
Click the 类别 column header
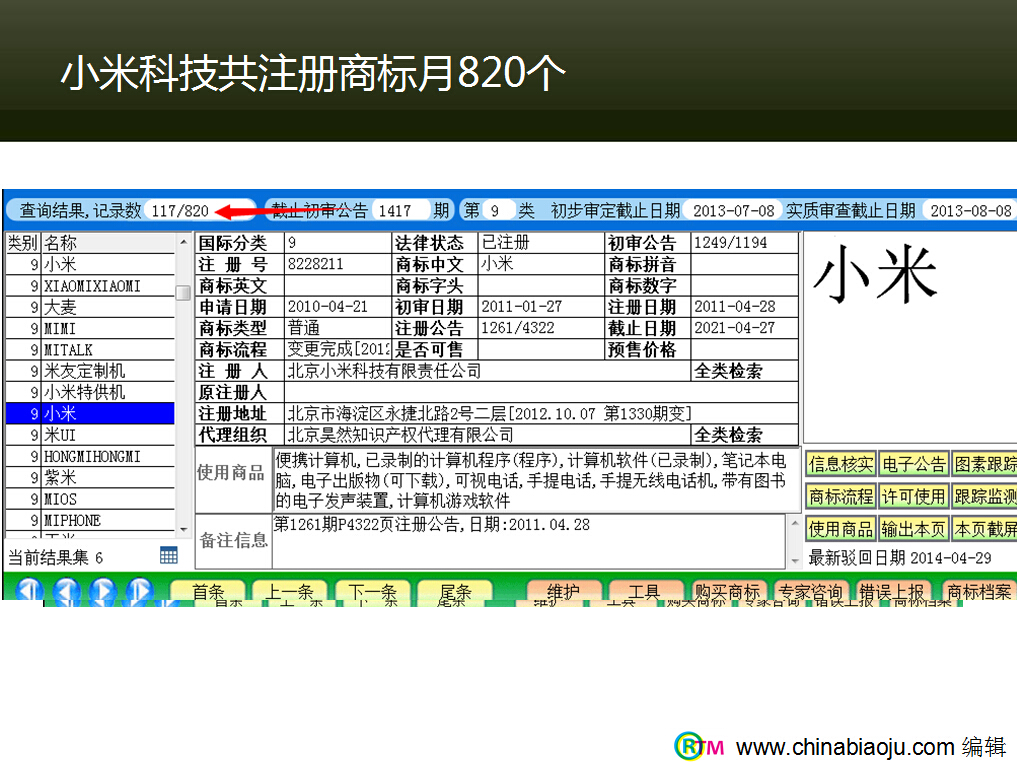[24, 243]
